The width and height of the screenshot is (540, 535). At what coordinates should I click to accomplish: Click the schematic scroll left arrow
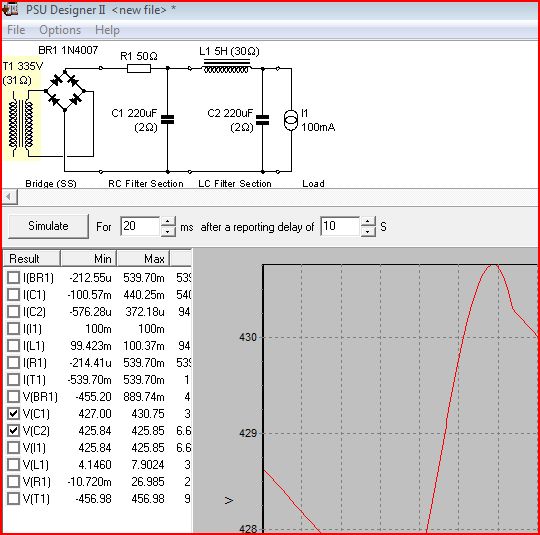point(9,197)
